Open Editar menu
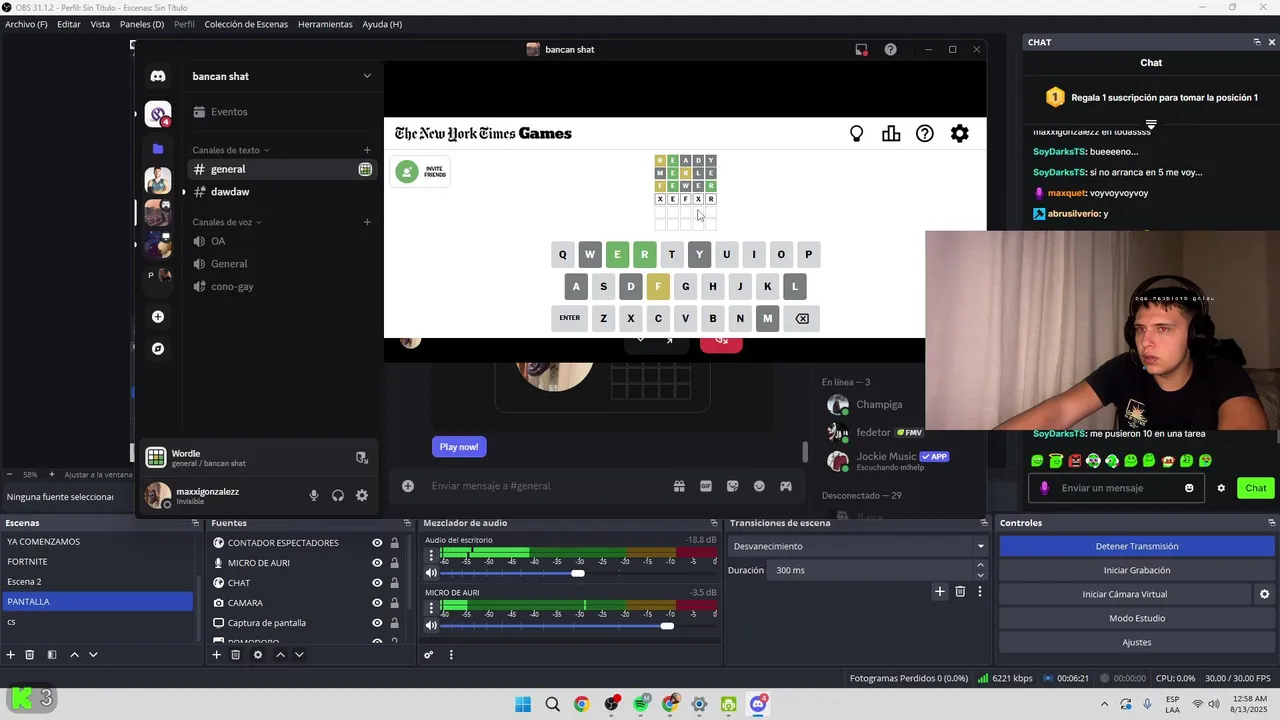The image size is (1280, 720). (x=69, y=24)
